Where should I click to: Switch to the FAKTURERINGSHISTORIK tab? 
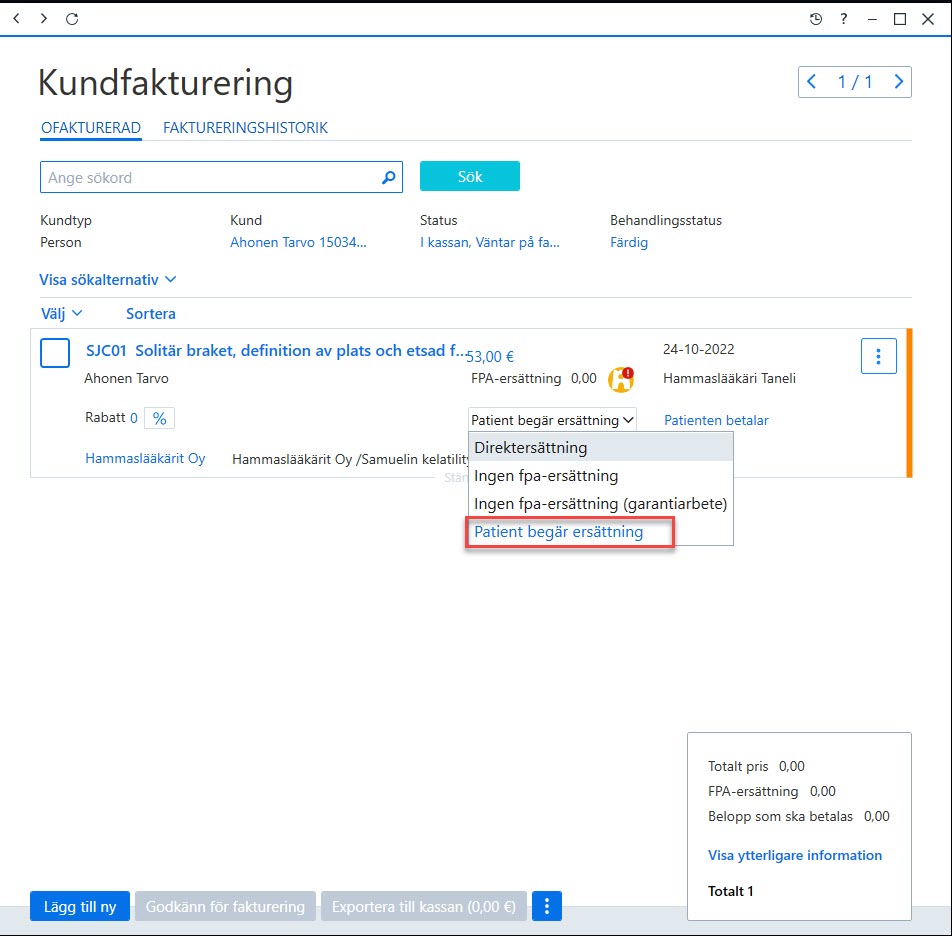(x=245, y=128)
